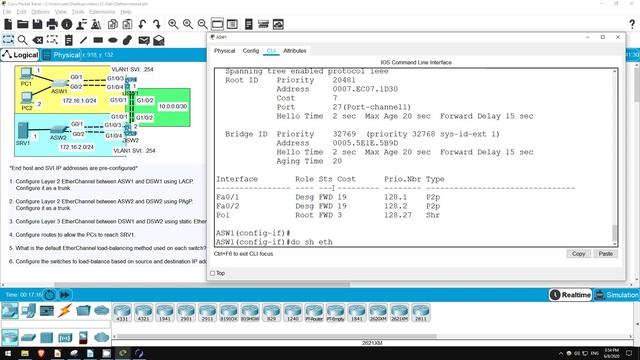Select the Switches subcategory icon
This screenshot has width=640, height=360.
coord(28,338)
